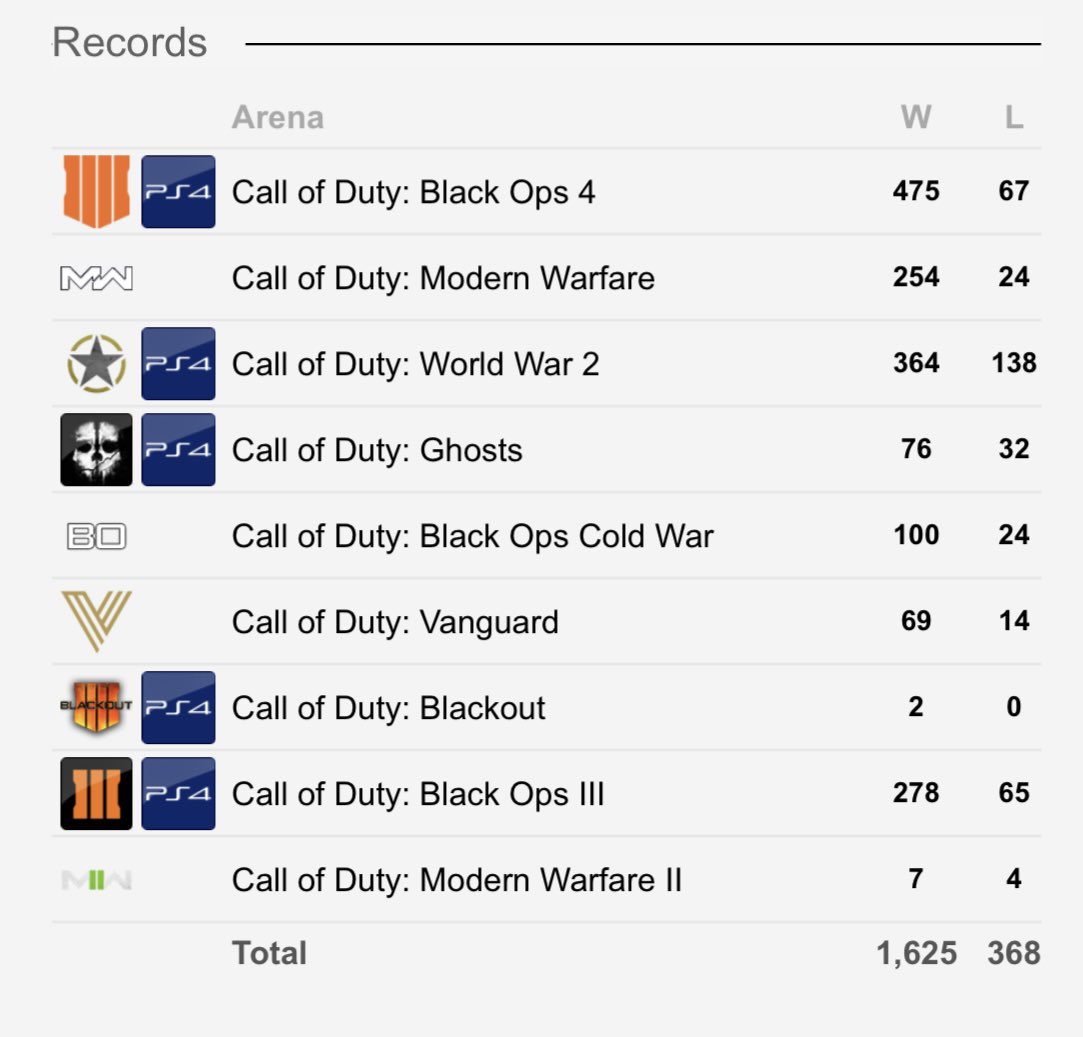The width and height of the screenshot is (1083, 1037).
Task: Click the PS4 badge beside World War 2
Action: [178, 363]
